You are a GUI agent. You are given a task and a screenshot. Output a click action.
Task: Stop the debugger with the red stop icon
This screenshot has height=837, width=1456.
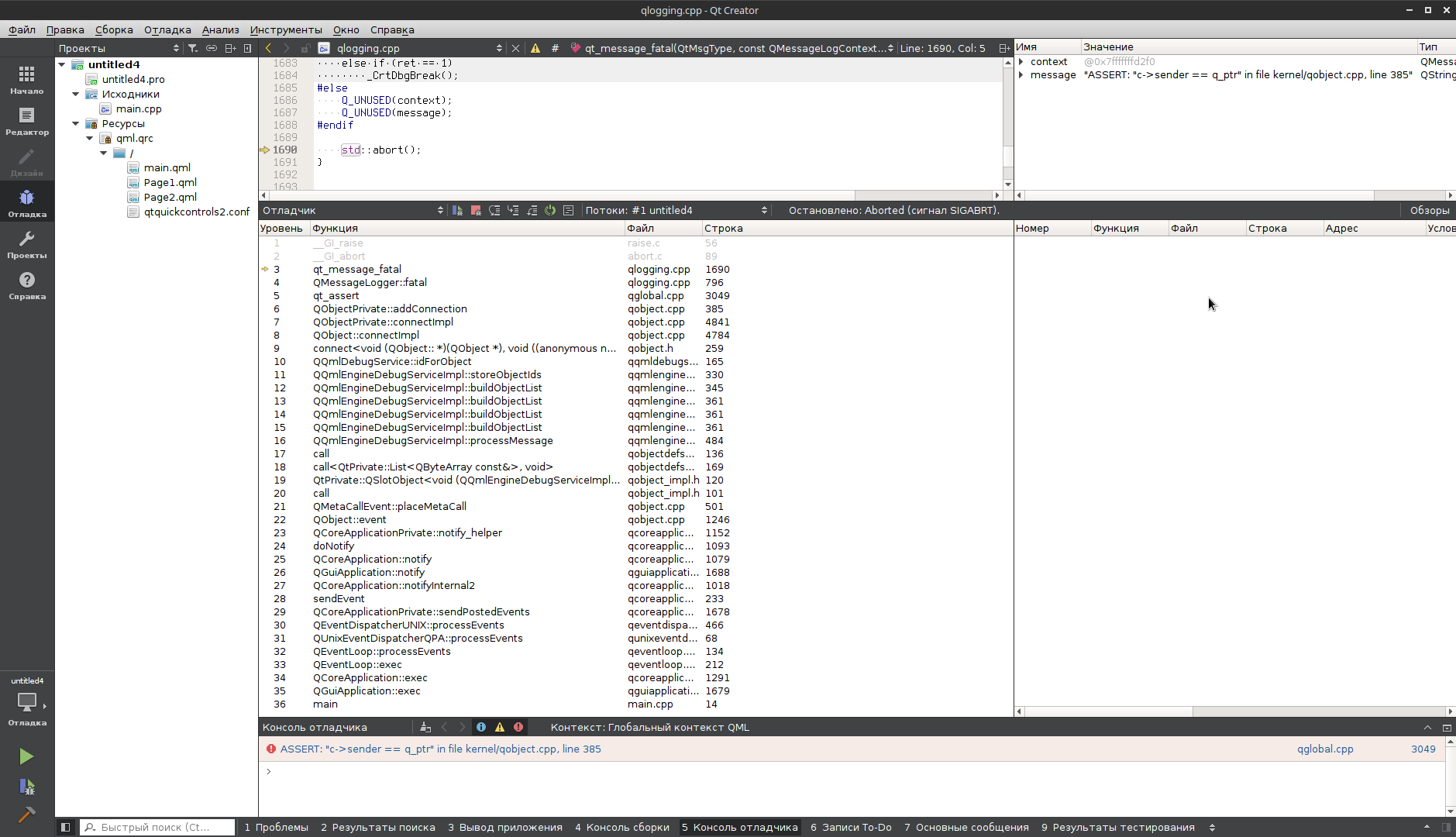(476, 210)
